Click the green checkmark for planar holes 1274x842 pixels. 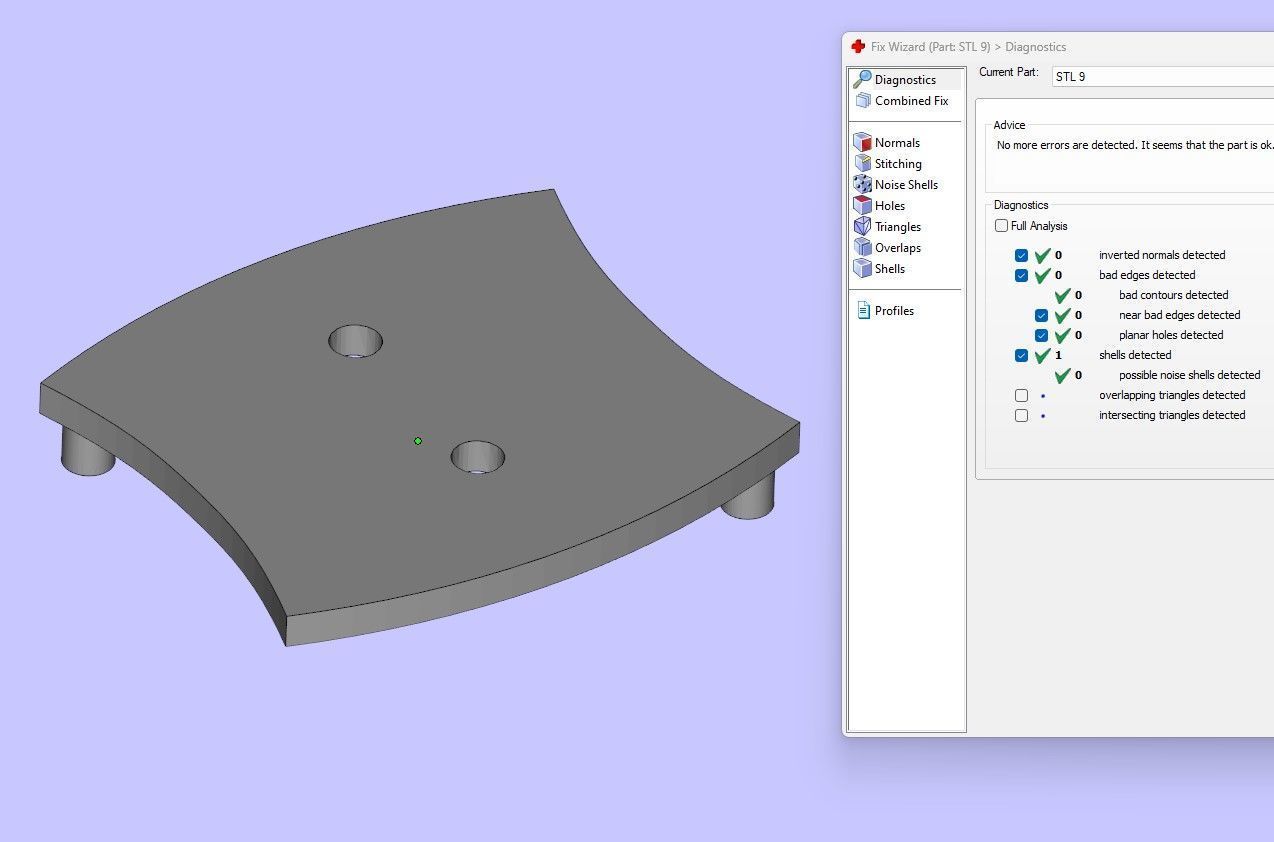coord(1063,334)
